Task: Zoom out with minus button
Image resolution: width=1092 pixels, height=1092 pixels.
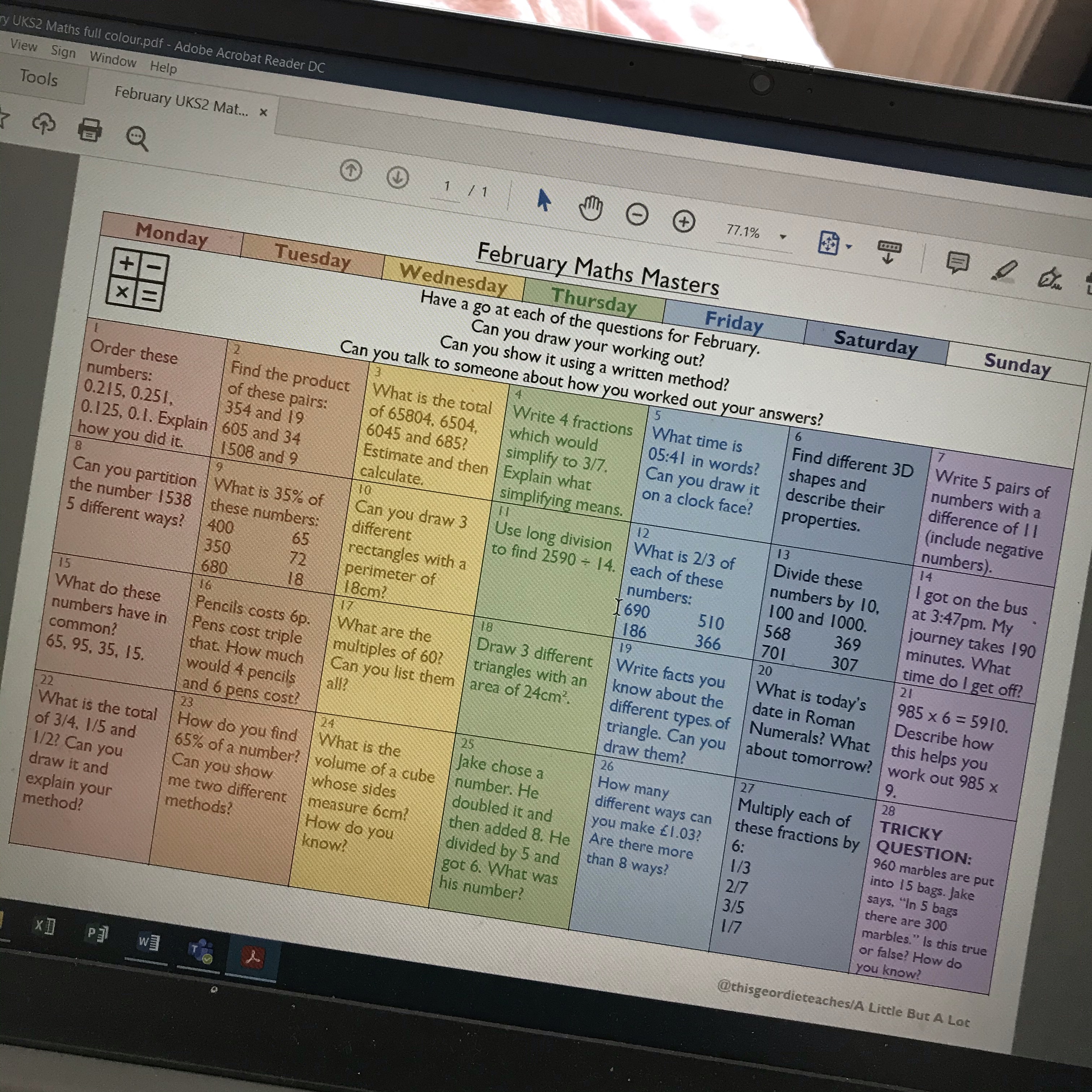Action: coord(637,215)
